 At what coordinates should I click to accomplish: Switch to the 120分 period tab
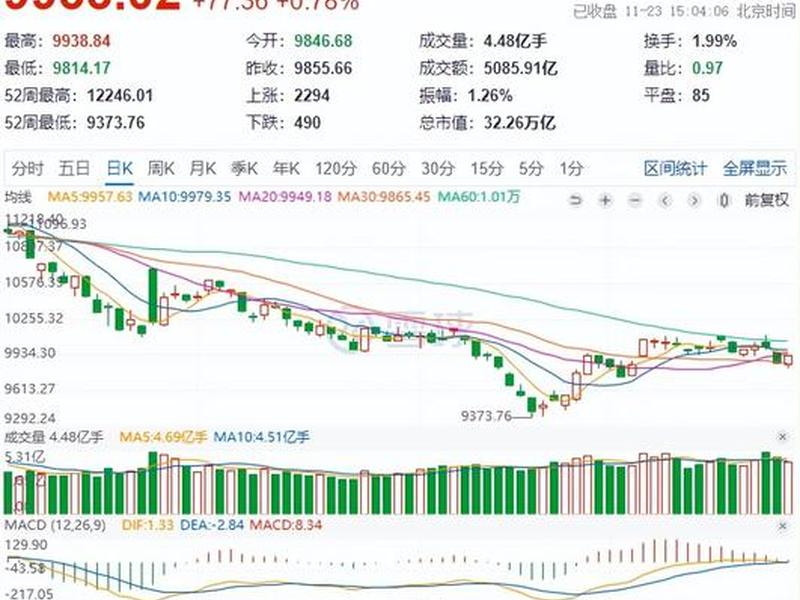click(336, 168)
